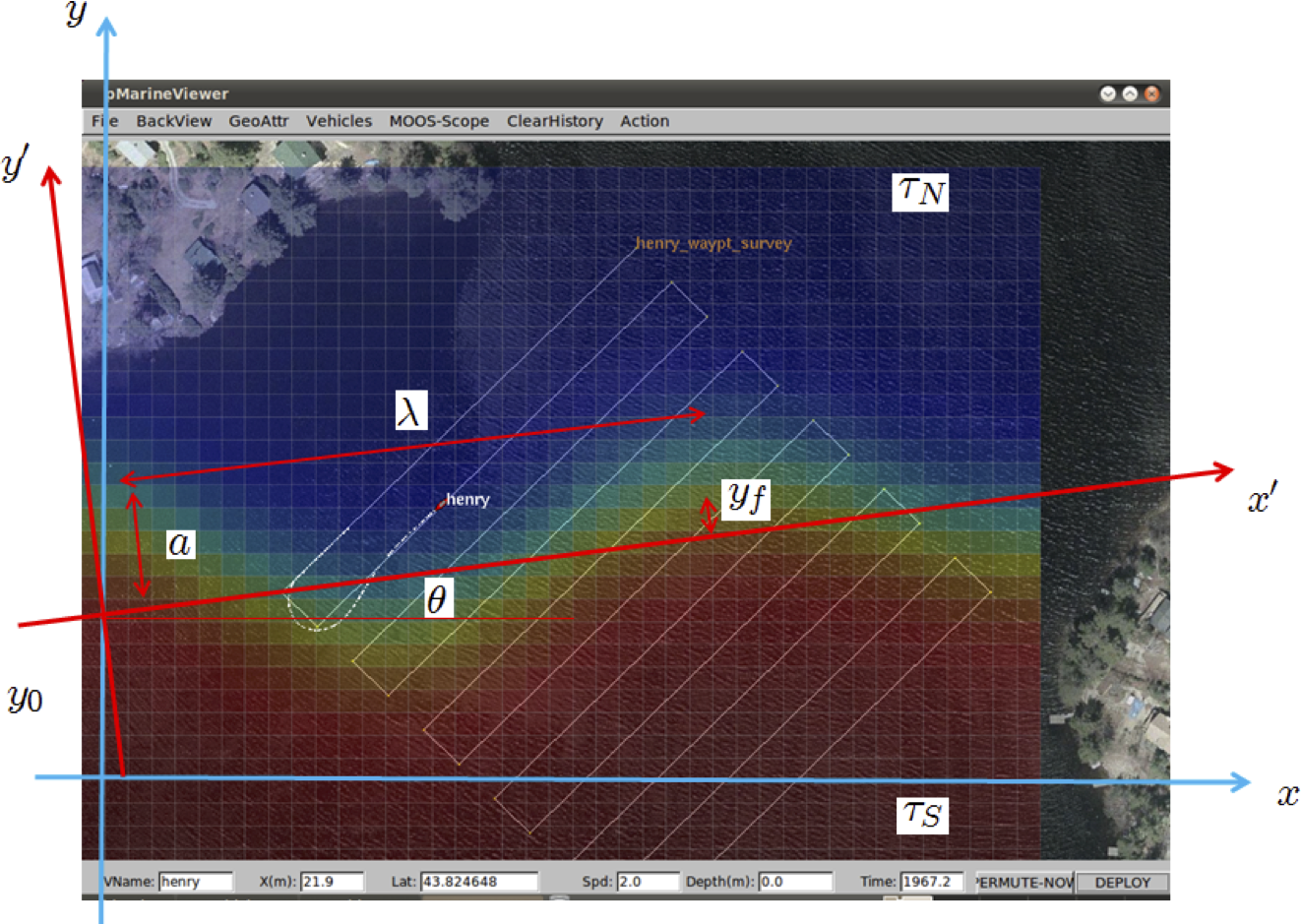Click ClearHistory in the menu bar
The height and width of the screenshot is (924, 1301).
tap(555, 121)
